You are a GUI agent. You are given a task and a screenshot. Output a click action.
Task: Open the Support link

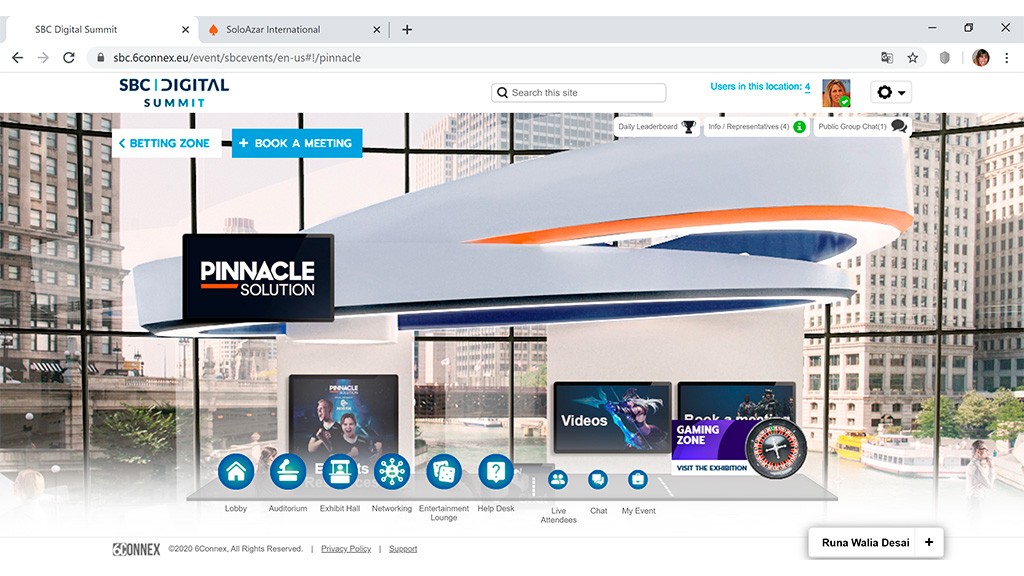[403, 549]
